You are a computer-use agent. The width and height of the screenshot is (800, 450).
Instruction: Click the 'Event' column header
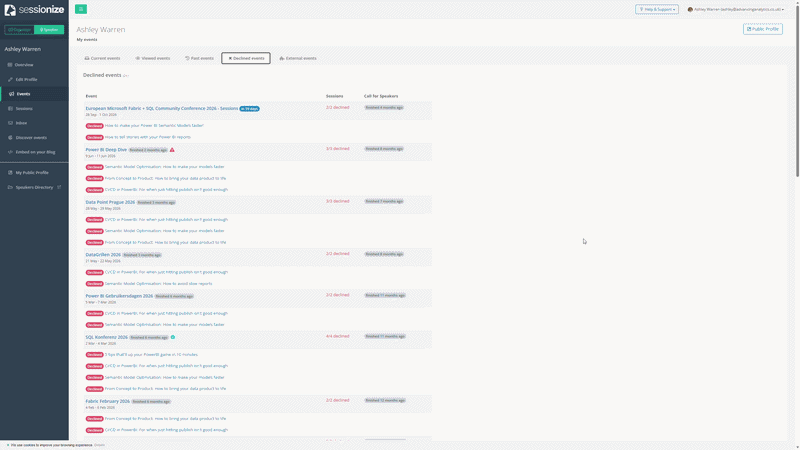91,96
